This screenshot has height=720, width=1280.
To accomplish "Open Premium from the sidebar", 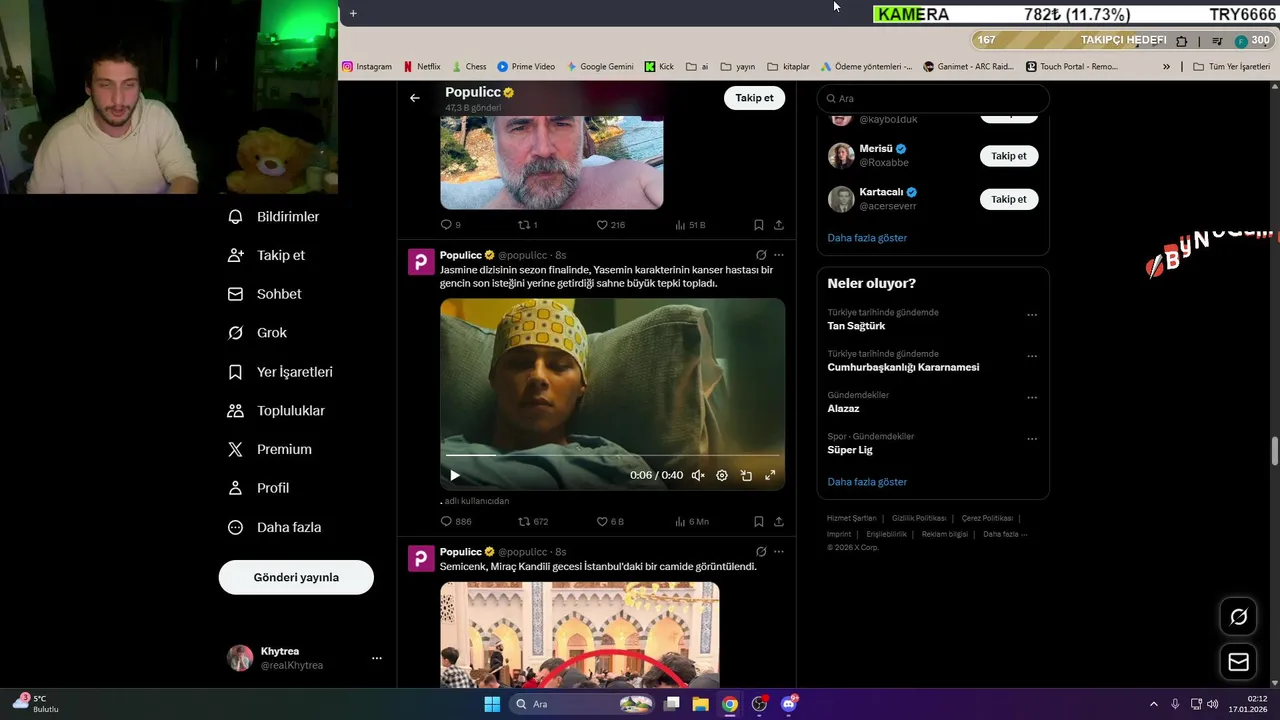I will 269,450.
